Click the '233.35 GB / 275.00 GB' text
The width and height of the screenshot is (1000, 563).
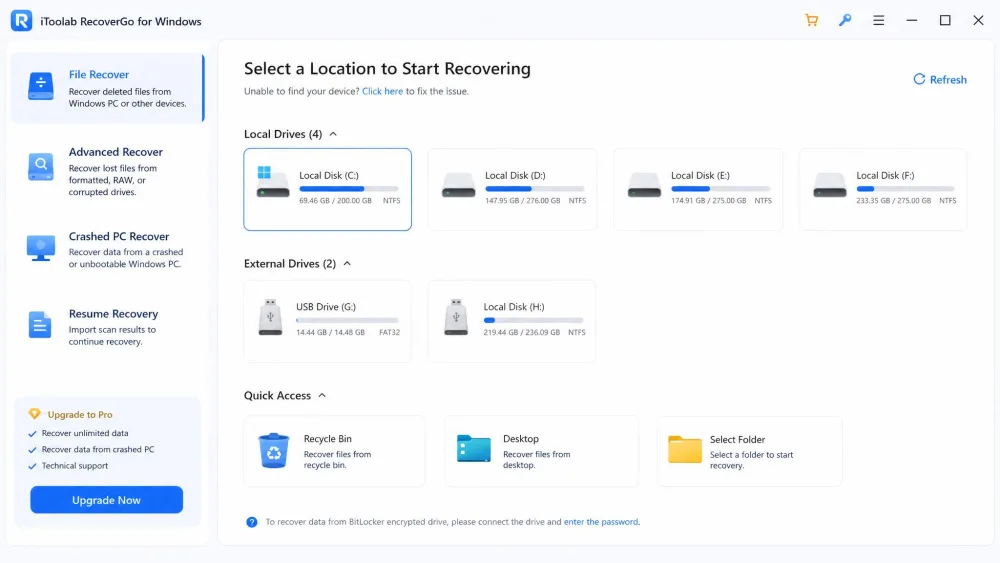point(893,200)
